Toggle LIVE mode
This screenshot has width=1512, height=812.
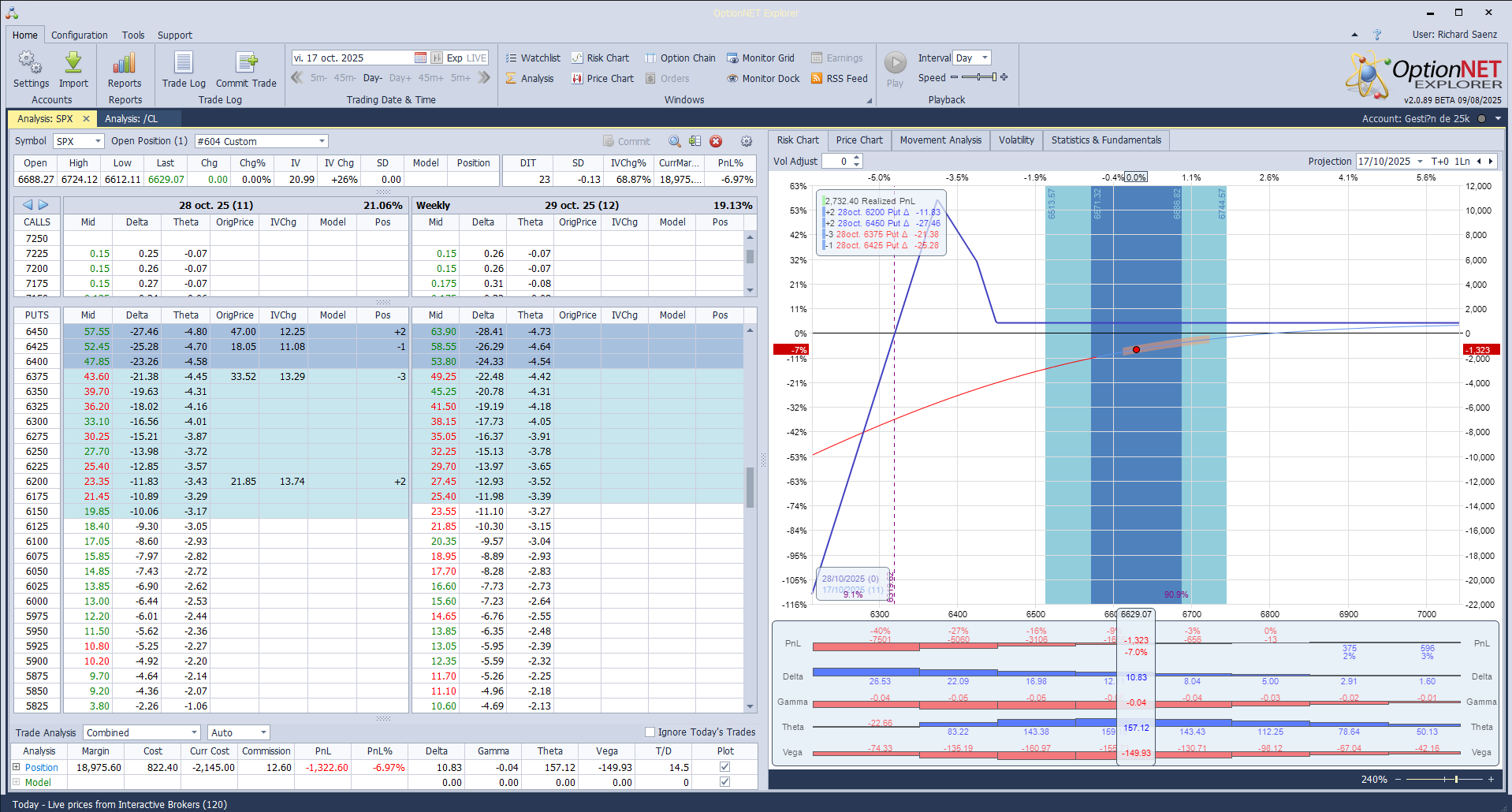click(x=477, y=58)
